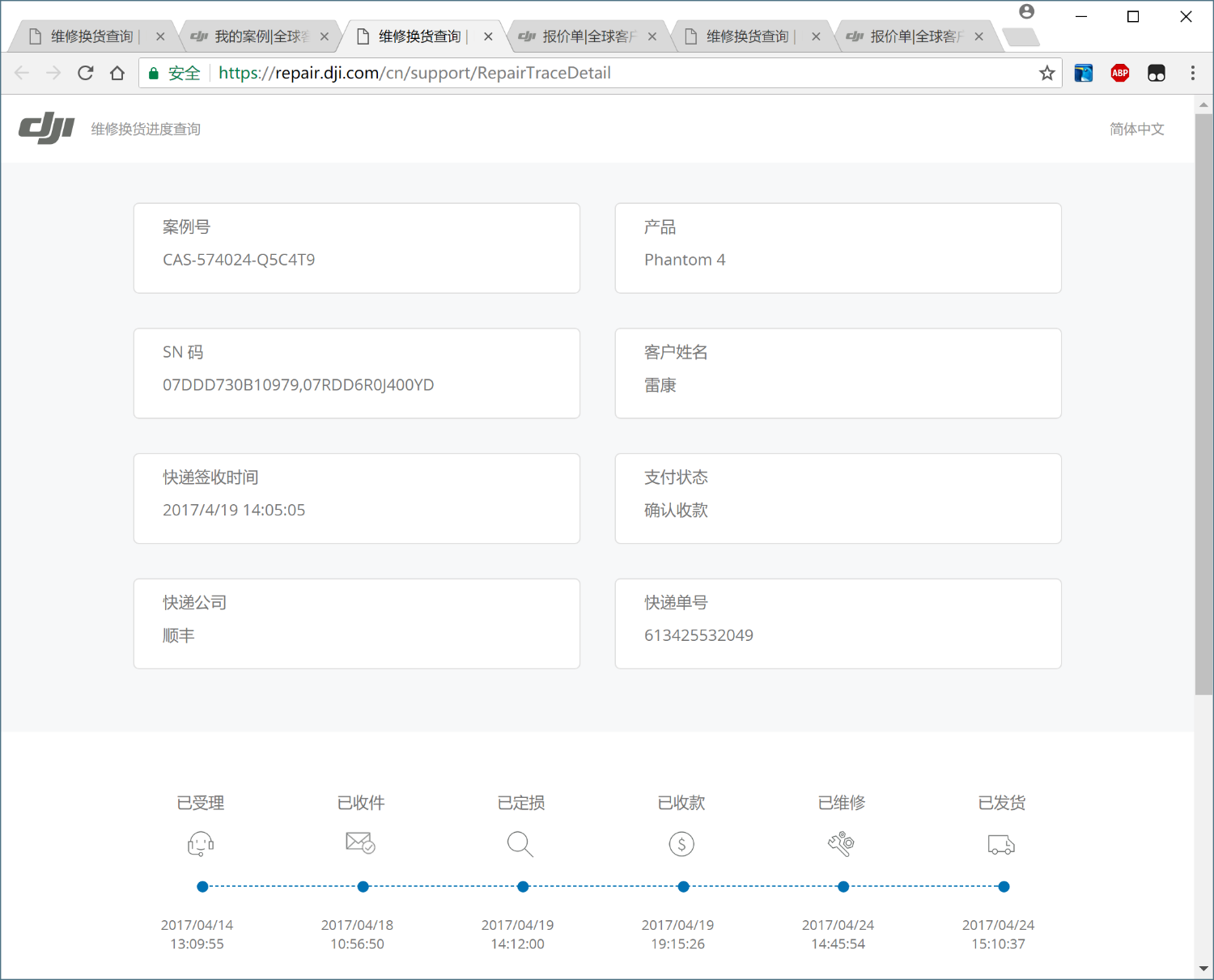Click the 已收款 timeline dot
1214x980 pixels.
684,887
